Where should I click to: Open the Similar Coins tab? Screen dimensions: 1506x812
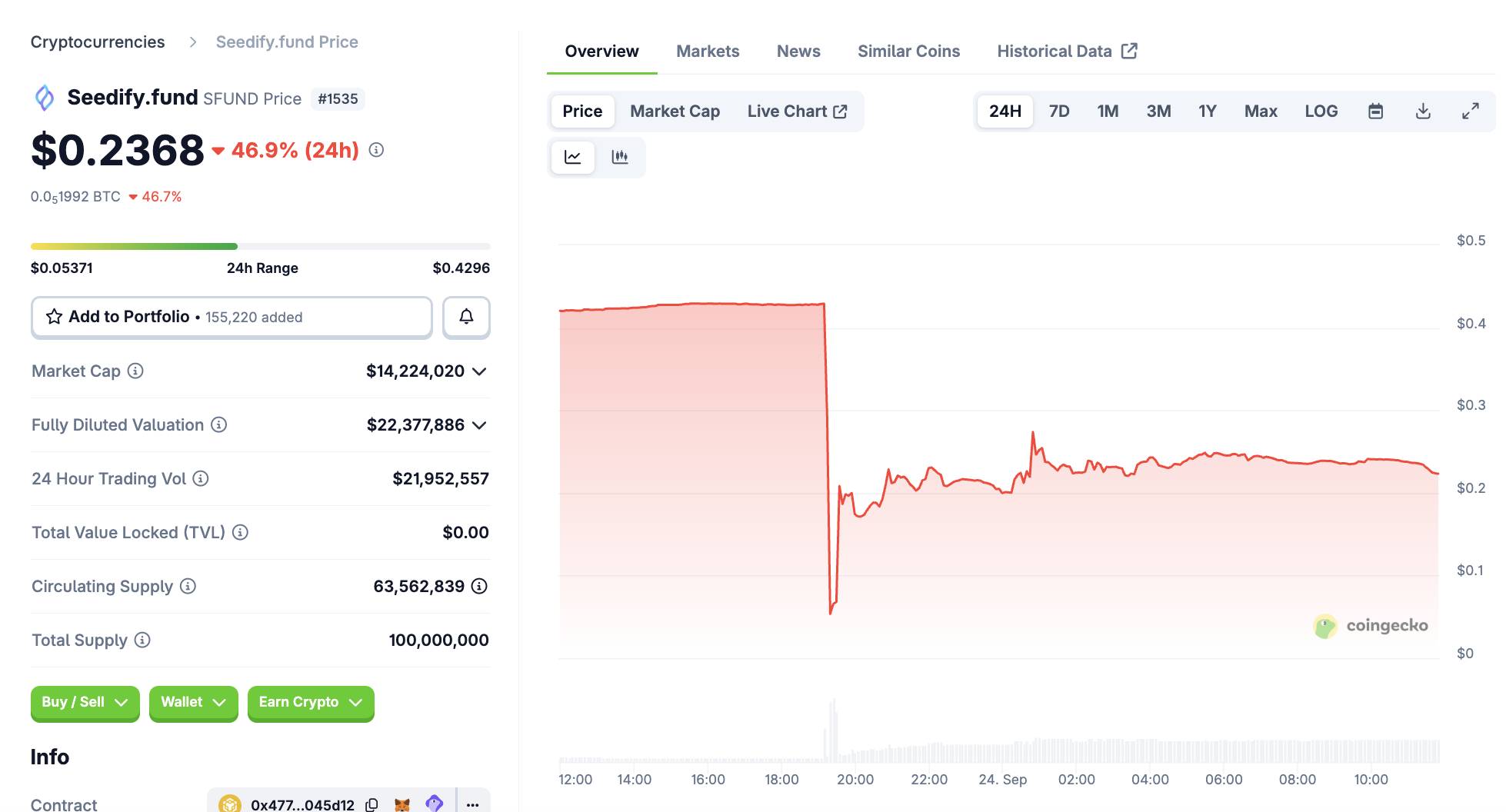click(x=908, y=52)
